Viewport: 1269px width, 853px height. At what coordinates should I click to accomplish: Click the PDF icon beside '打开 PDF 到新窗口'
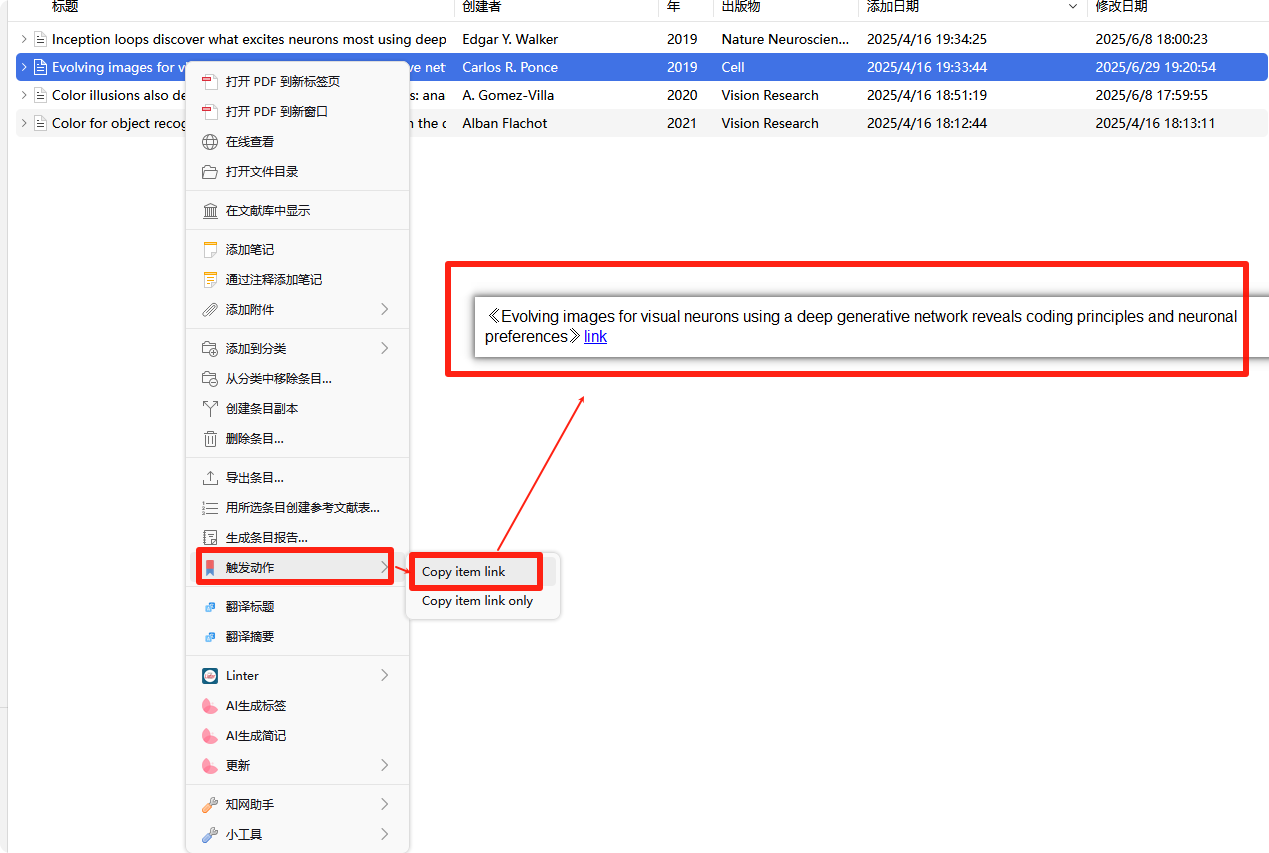tap(210, 112)
